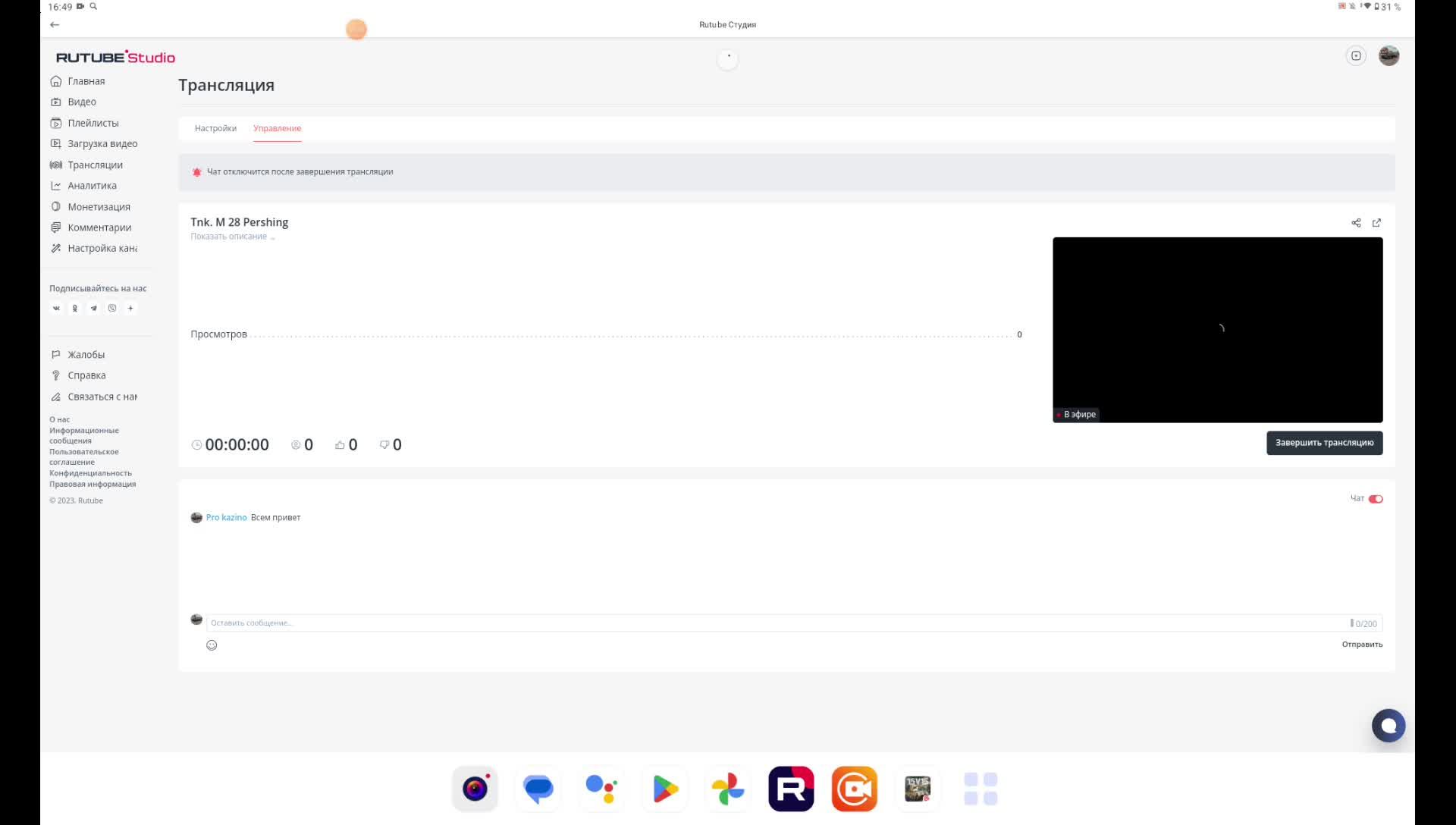The image size is (1456, 825).
Task: Open Трансляции in the sidebar
Action: [x=94, y=165]
